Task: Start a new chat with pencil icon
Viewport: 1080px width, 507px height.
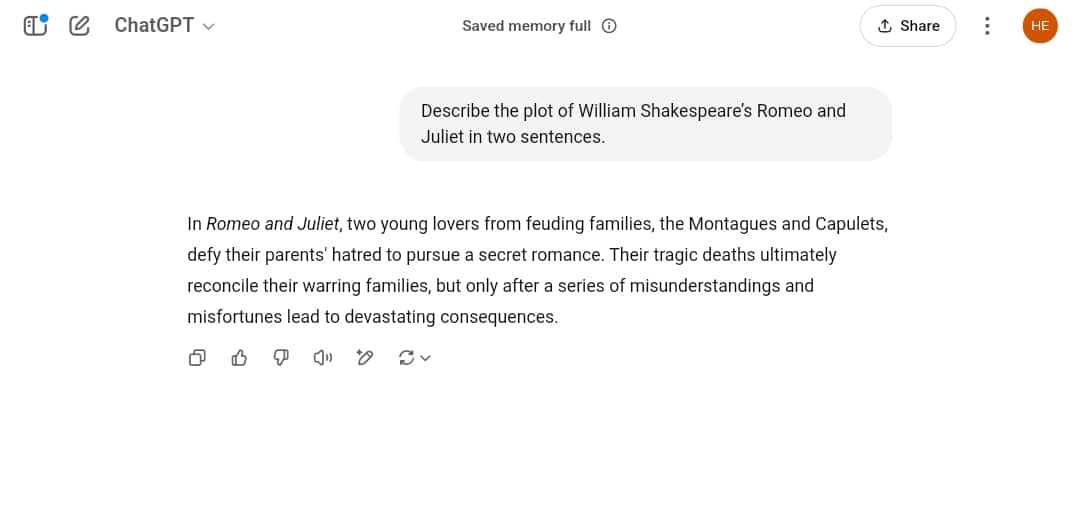Action: click(79, 26)
